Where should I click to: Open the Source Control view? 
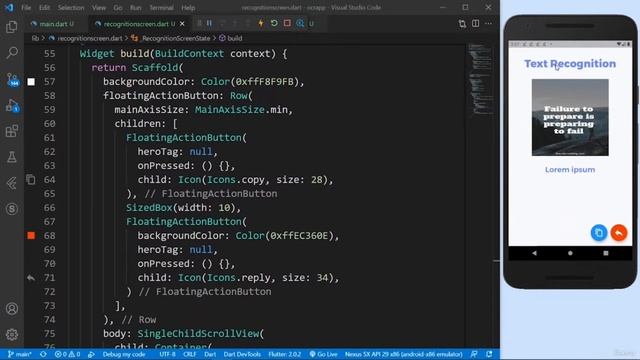(12, 79)
